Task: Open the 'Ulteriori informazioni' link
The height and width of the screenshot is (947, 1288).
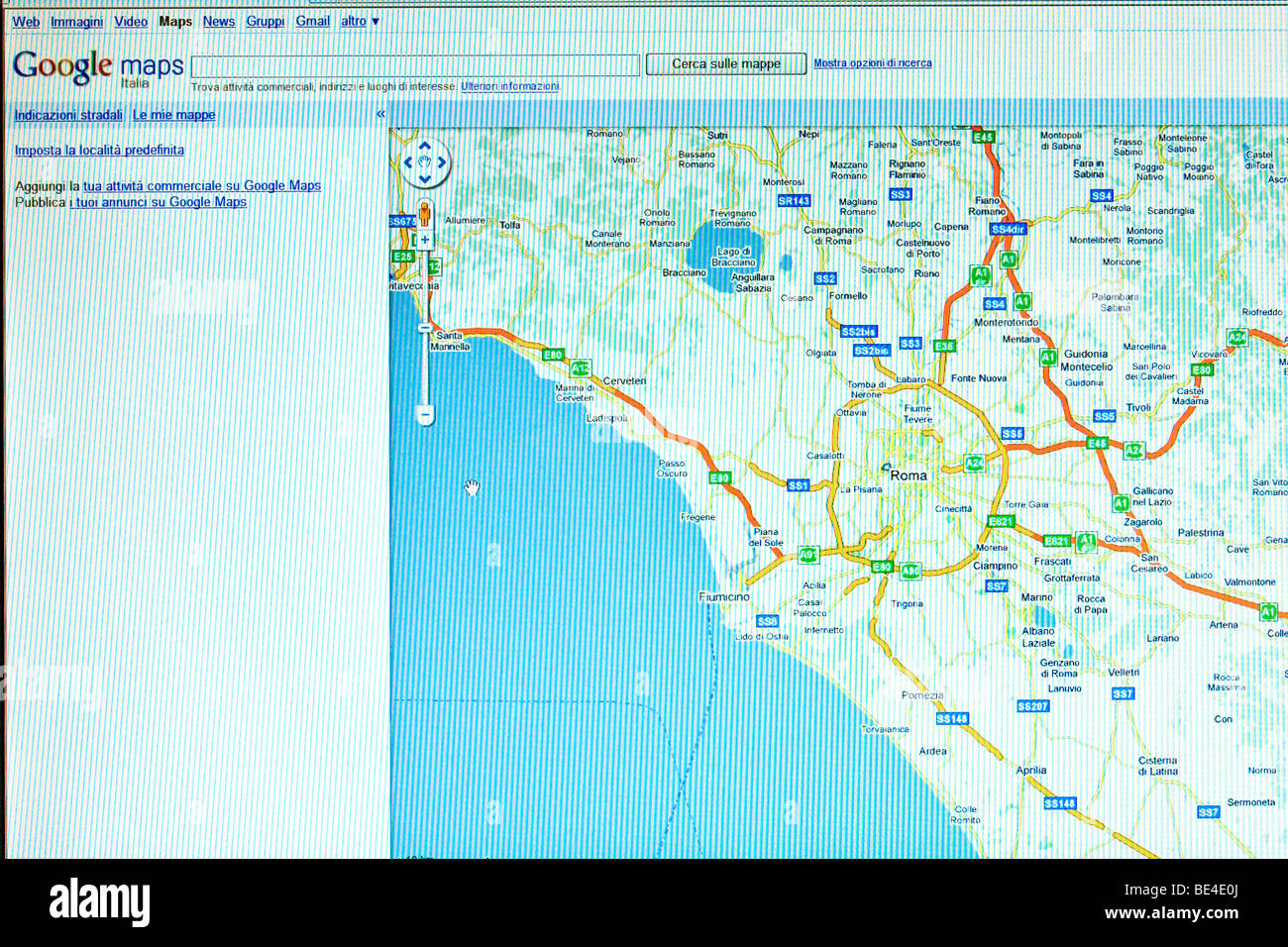Action: pyautogui.click(x=510, y=87)
